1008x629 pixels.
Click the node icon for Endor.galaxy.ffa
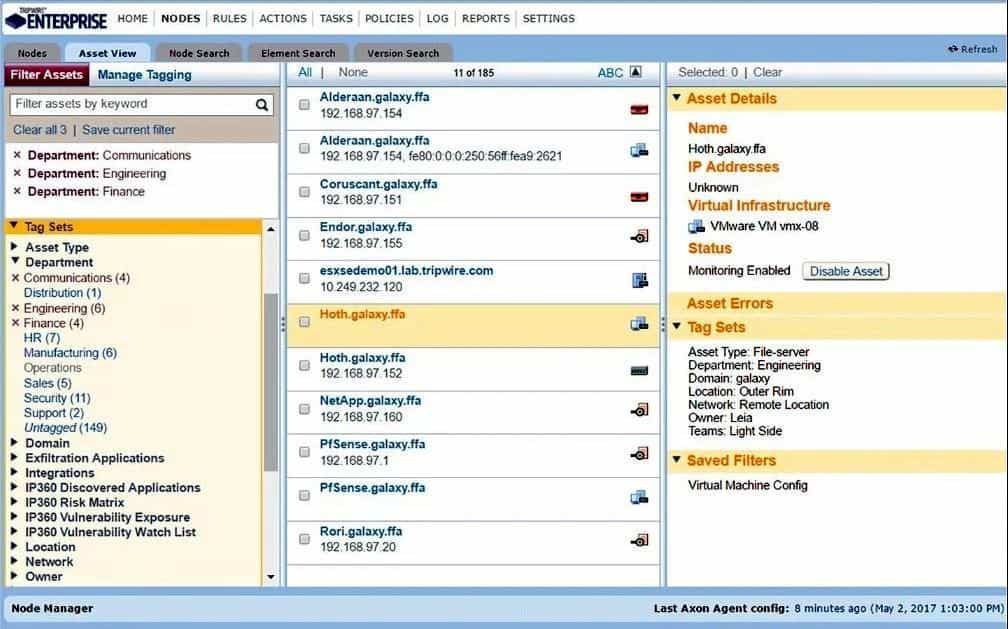pos(639,237)
